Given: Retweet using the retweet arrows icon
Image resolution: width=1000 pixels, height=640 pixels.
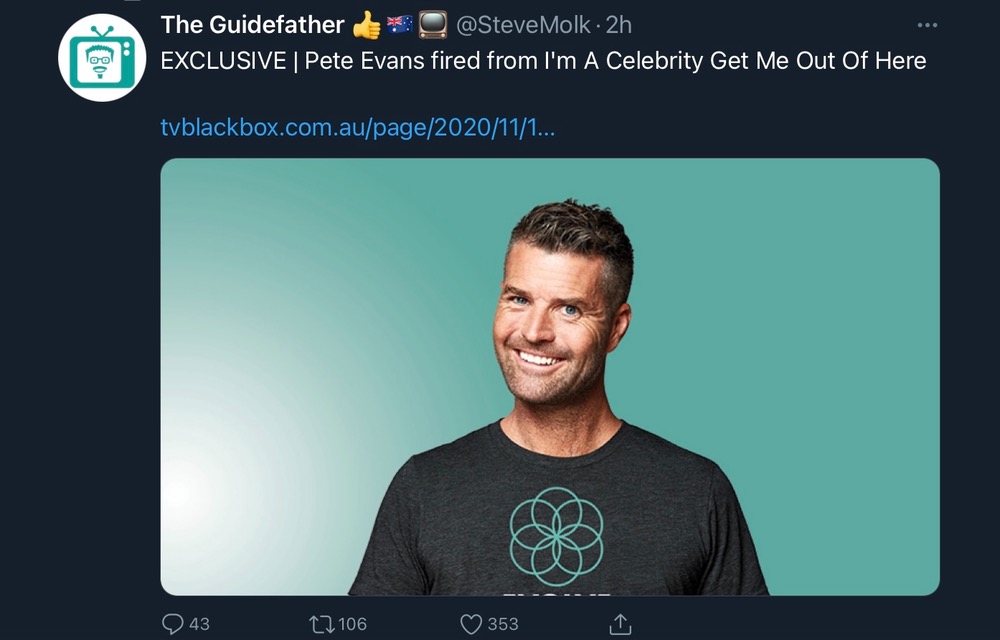Looking at the screenshot, I should (321, 623).
